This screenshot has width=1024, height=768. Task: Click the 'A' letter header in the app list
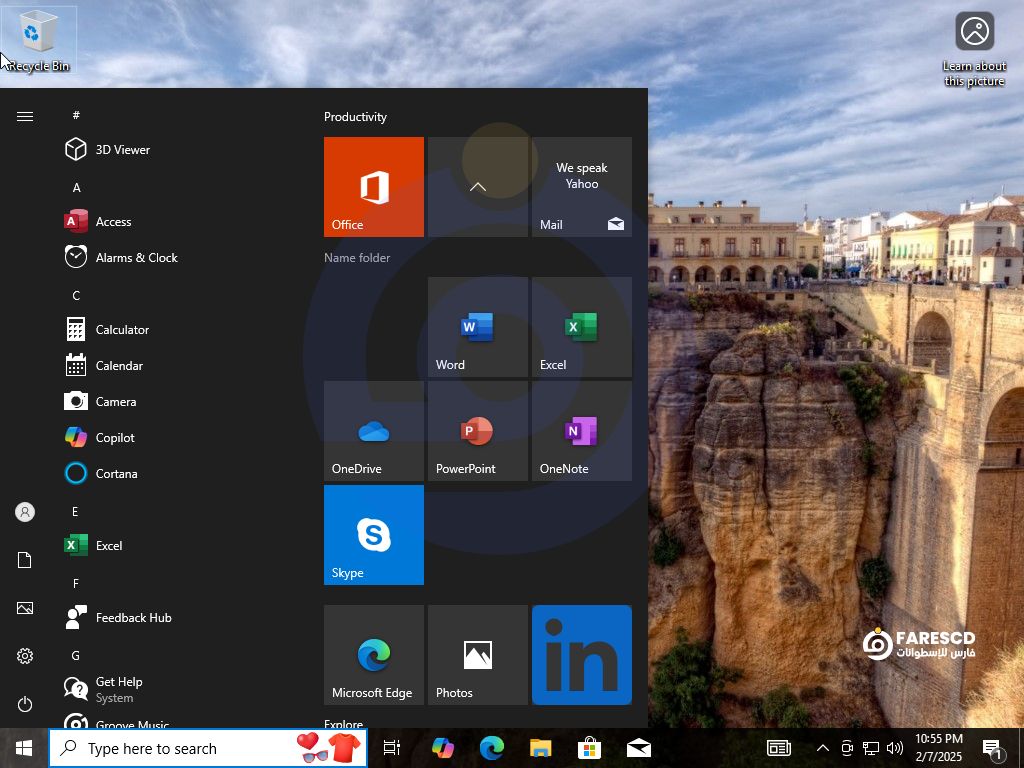click(x=76, y=187)
